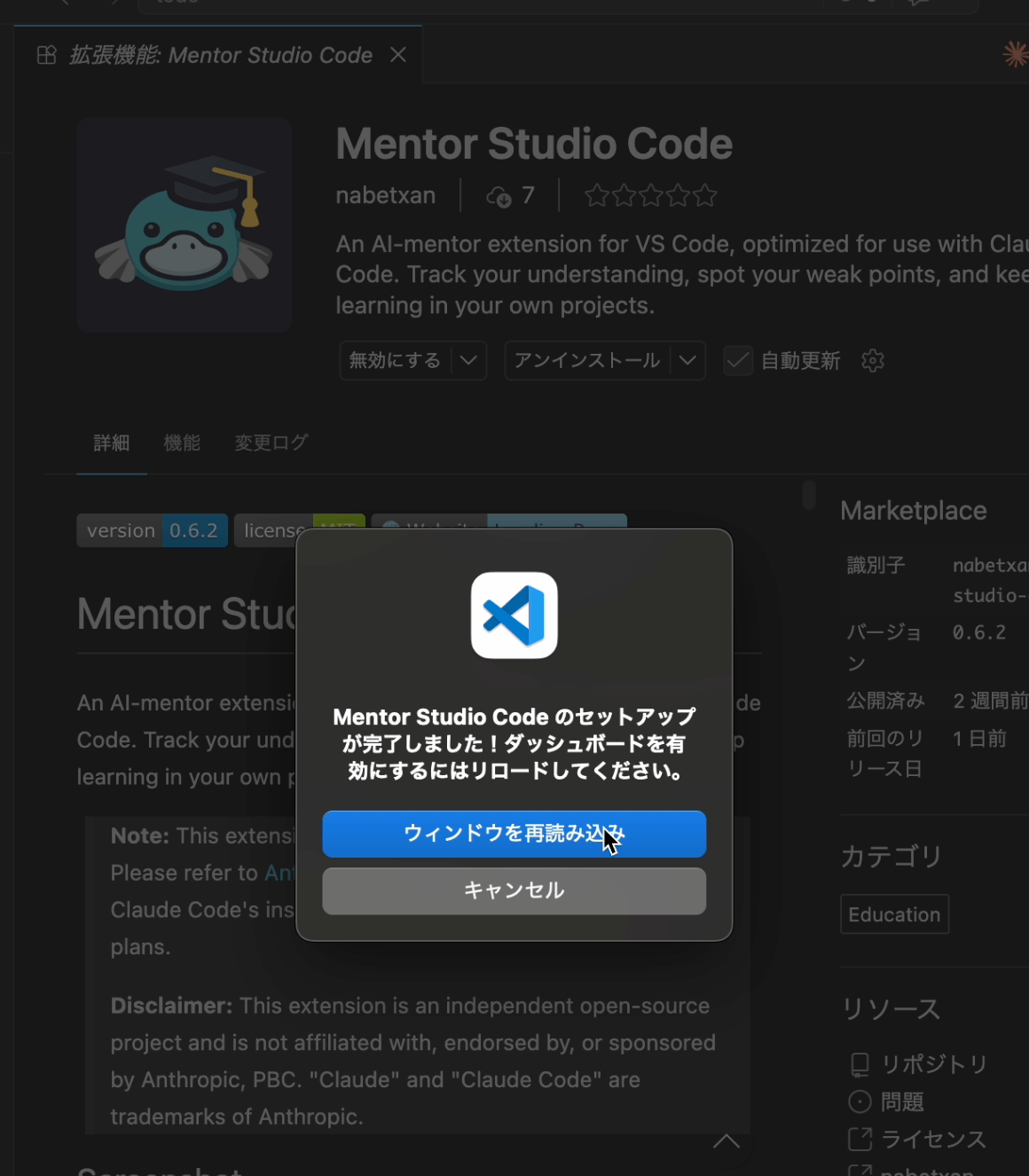
Task: Click the dialog setup-complete message text
Action: click(514, 743)
